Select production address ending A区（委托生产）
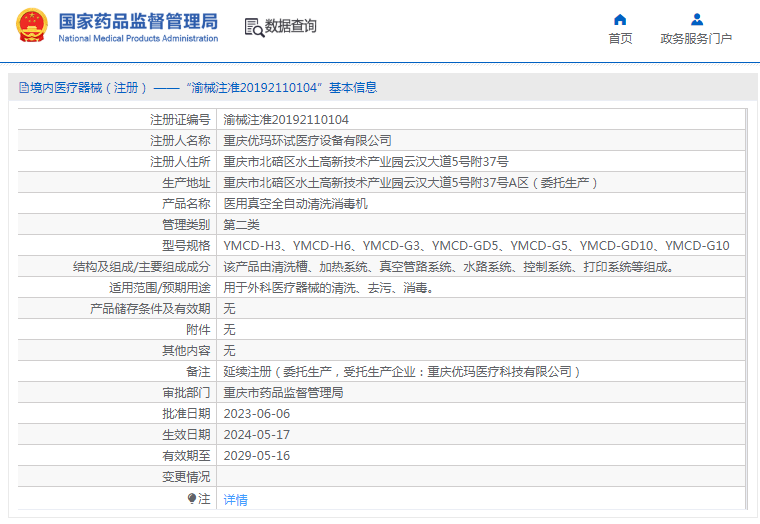This screenshot has width=760, height=524. pos(411,183)
